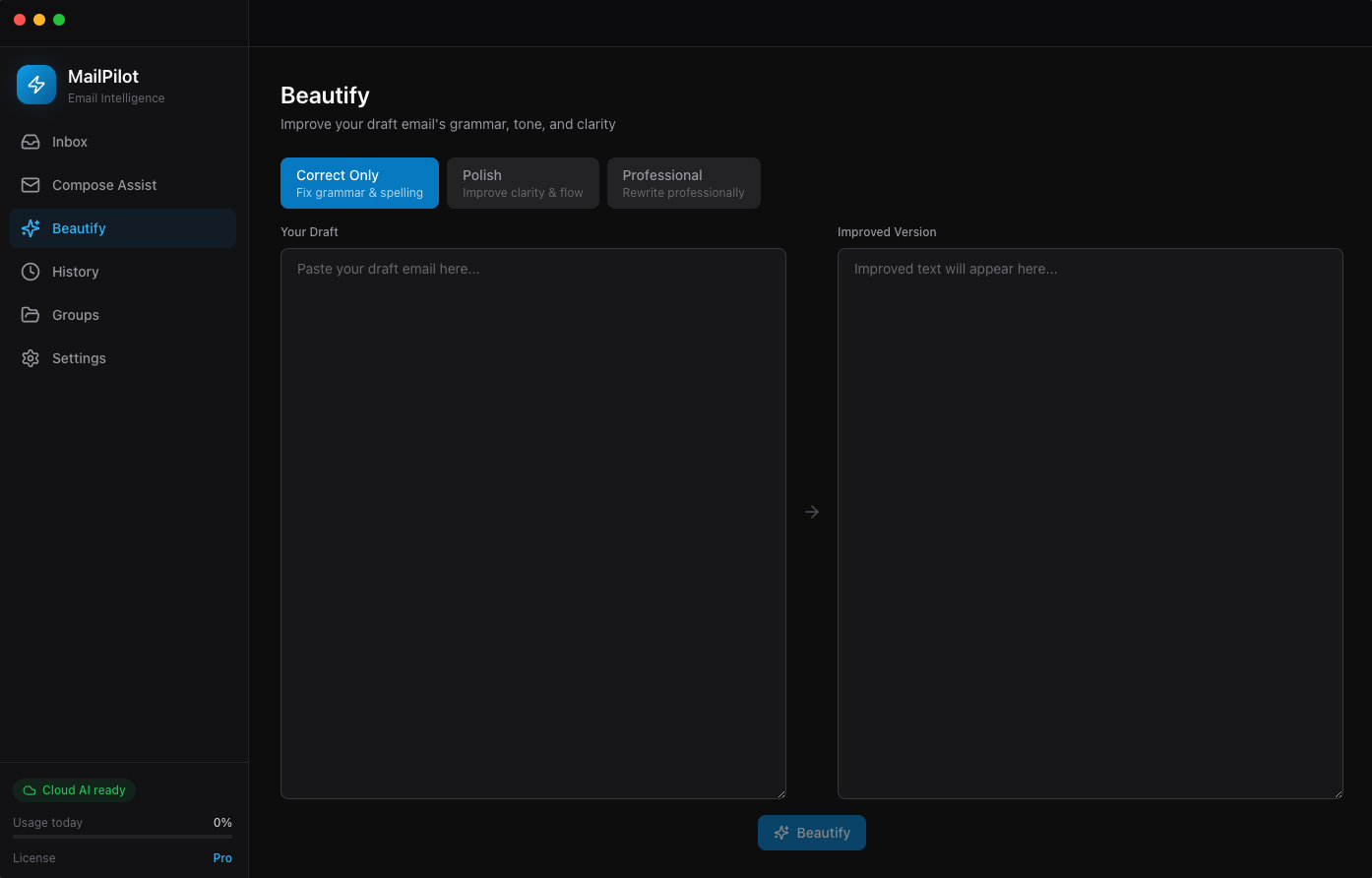Click the Cloud AI ready status badge
The image size is (1372, 878).
click(x=74, y=789)
